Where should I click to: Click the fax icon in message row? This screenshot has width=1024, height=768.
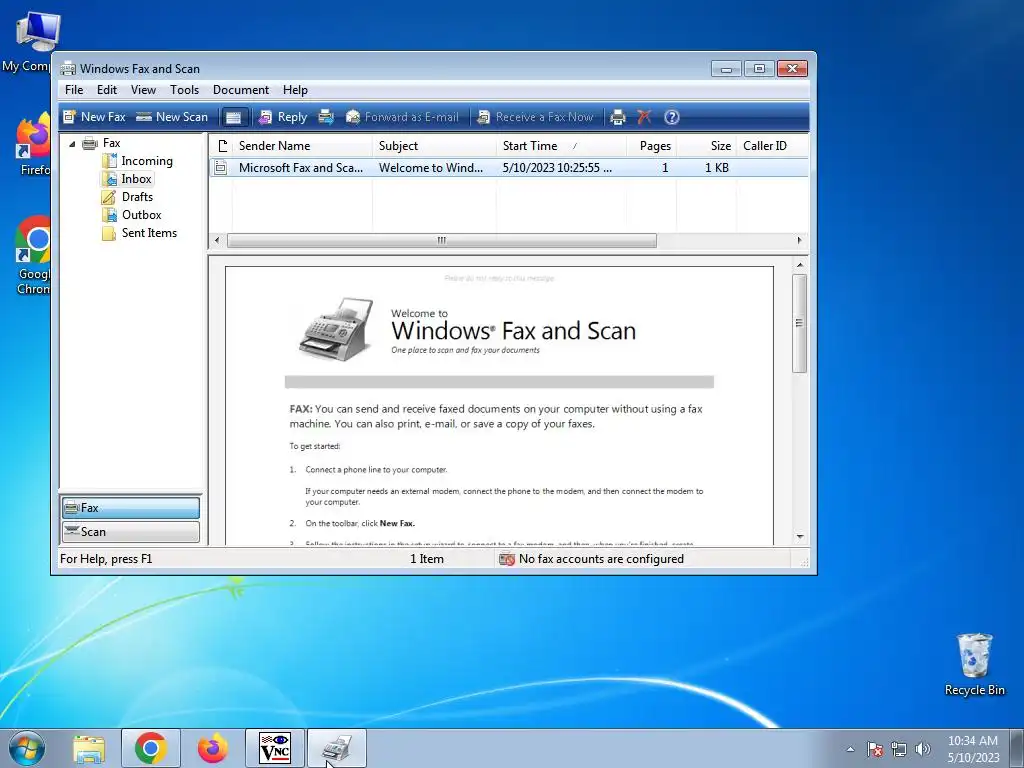pyautogui.click(x=221, y=168)
